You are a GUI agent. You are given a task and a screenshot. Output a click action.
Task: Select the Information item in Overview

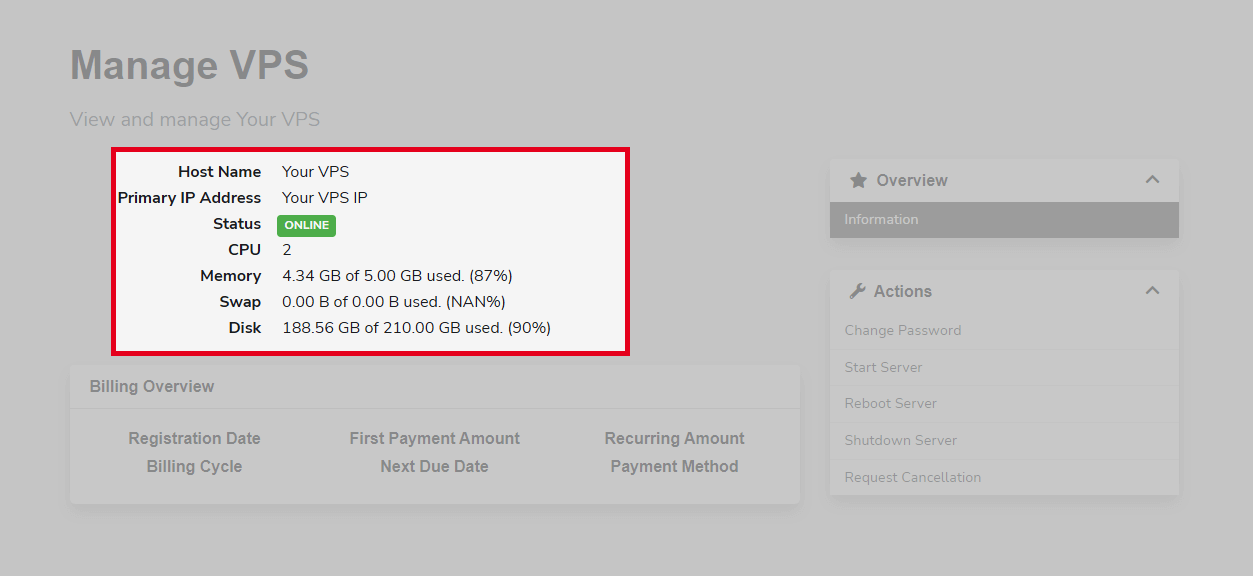(881, 220)
